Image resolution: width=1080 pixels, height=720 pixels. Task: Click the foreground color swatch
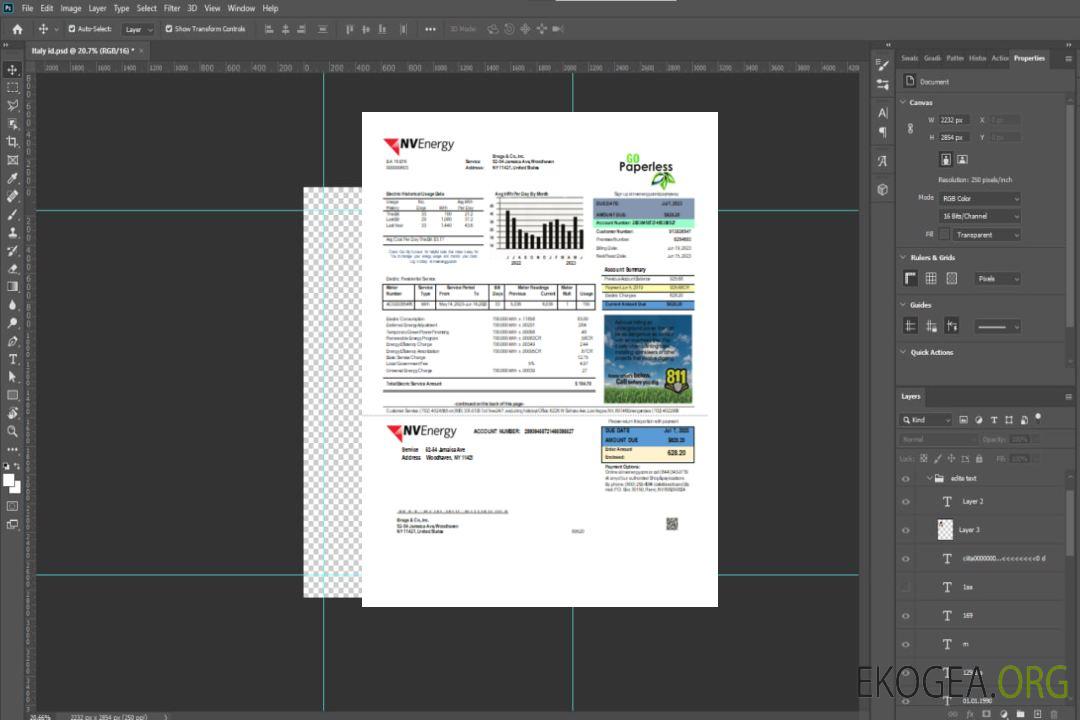point(9,481)
